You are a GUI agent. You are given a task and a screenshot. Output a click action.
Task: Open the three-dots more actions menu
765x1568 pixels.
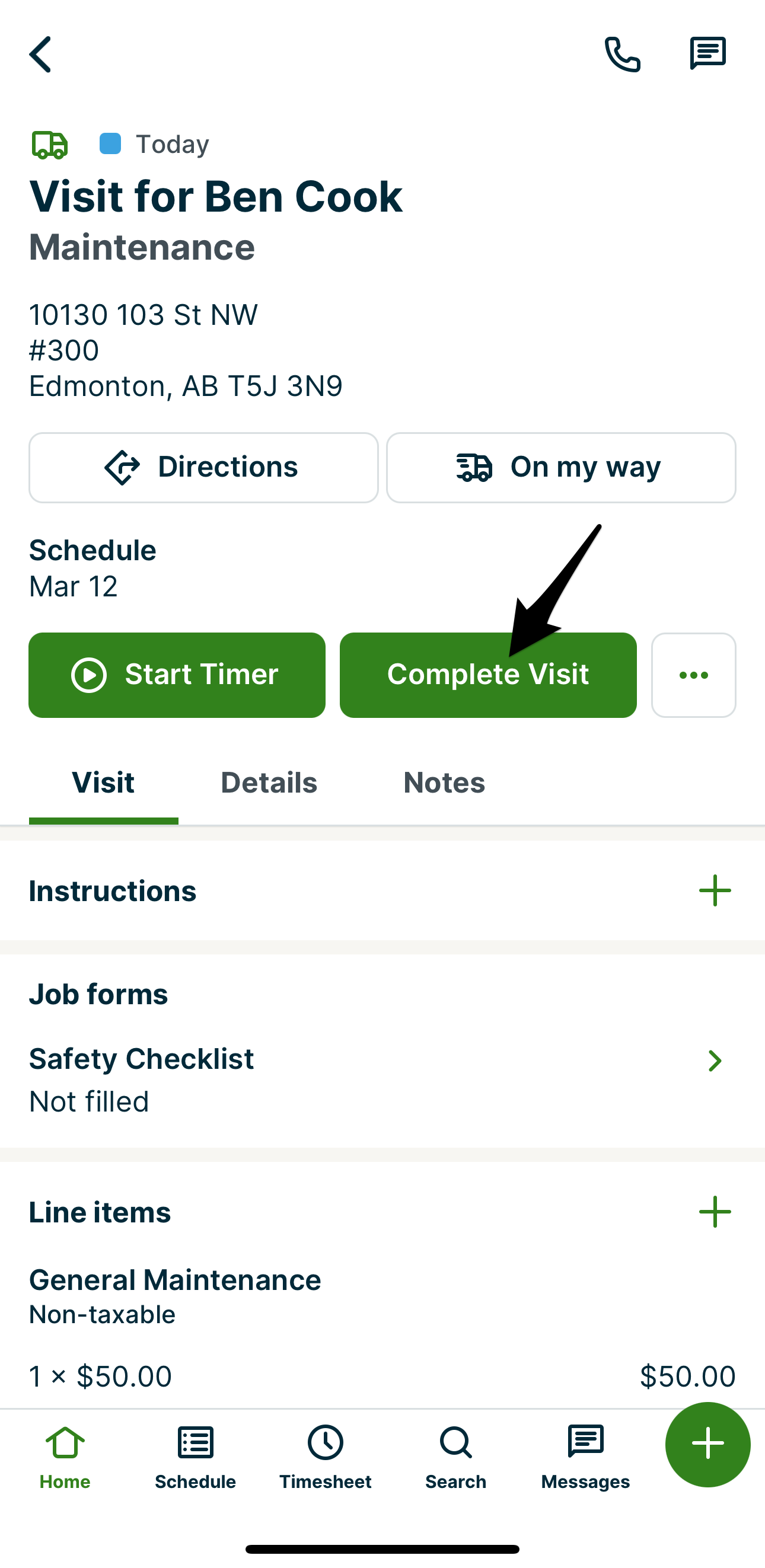693,675
